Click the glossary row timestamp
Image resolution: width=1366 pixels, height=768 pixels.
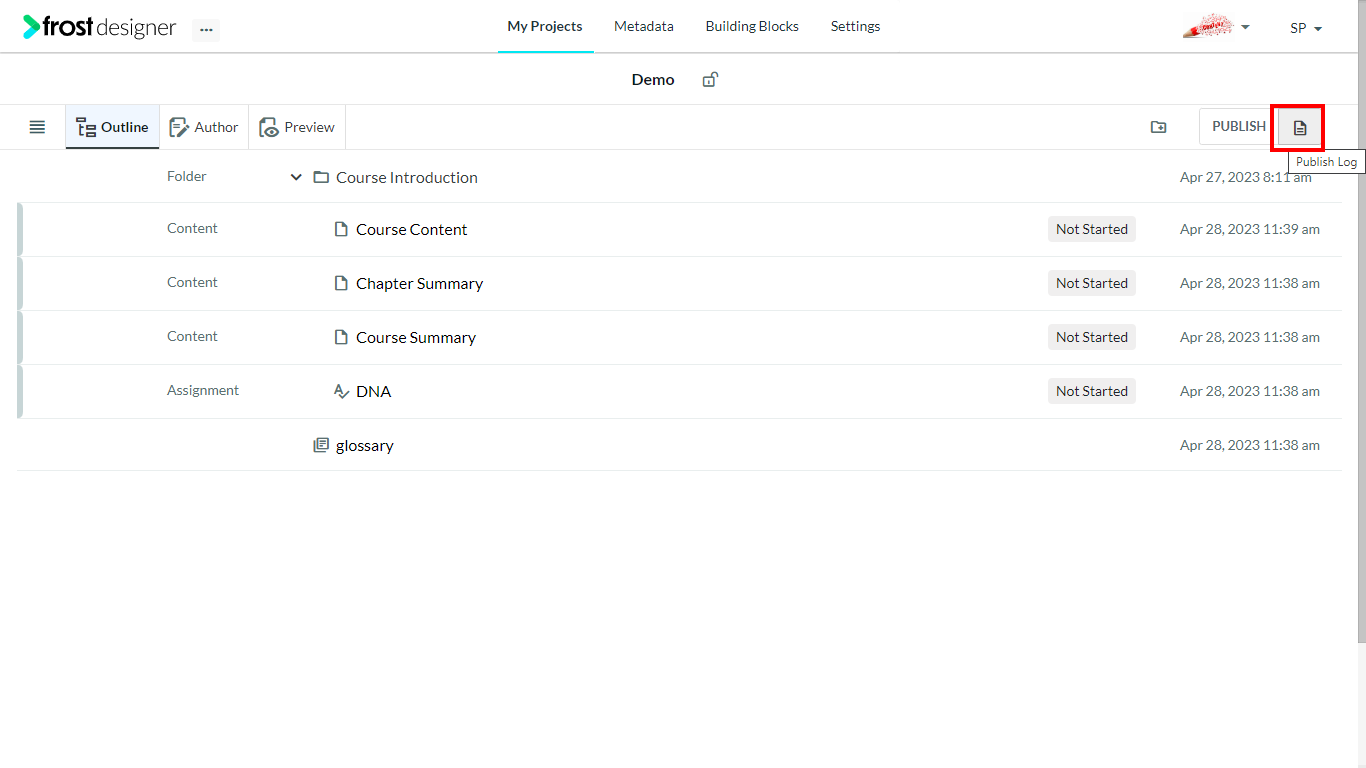click(1250, 445)
